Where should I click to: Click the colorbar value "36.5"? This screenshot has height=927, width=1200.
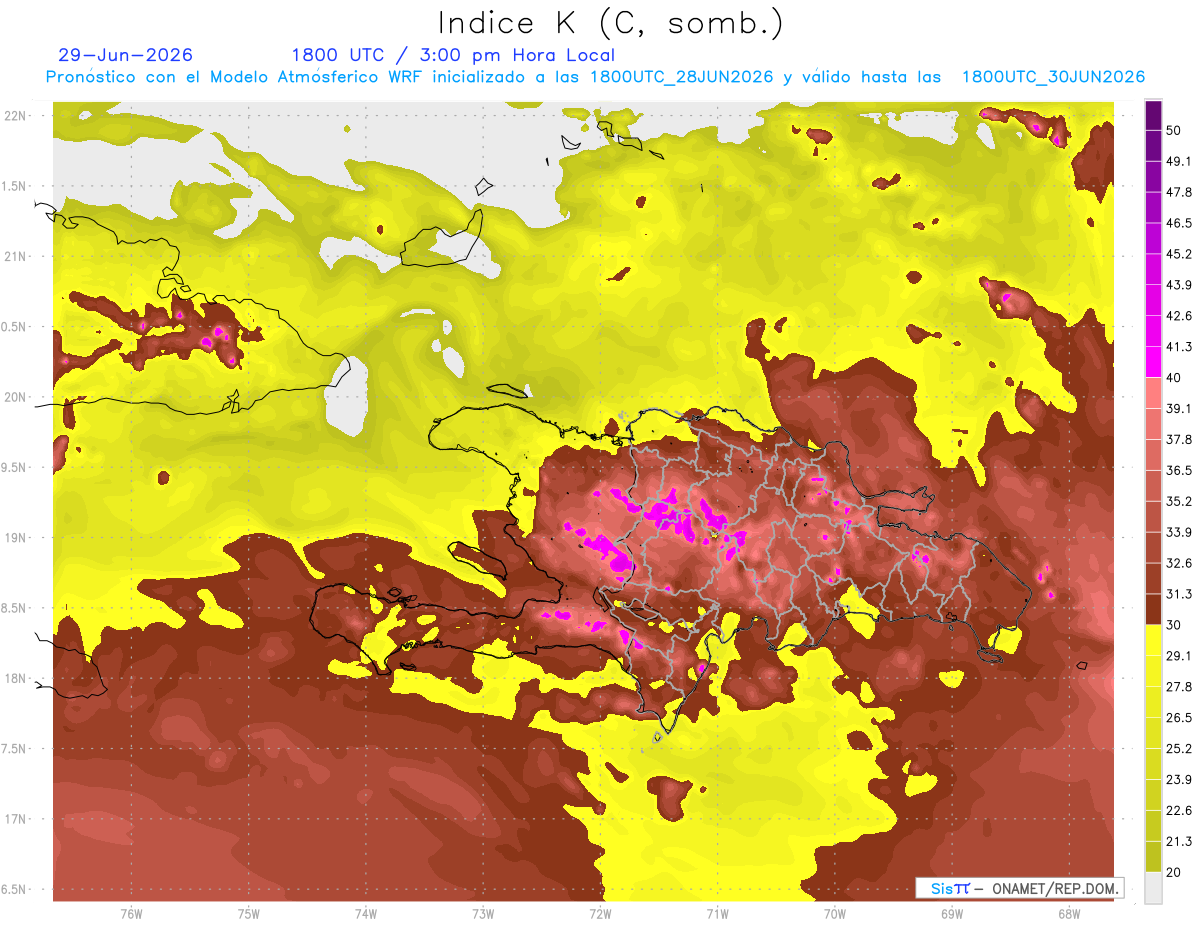(1179, 470)
